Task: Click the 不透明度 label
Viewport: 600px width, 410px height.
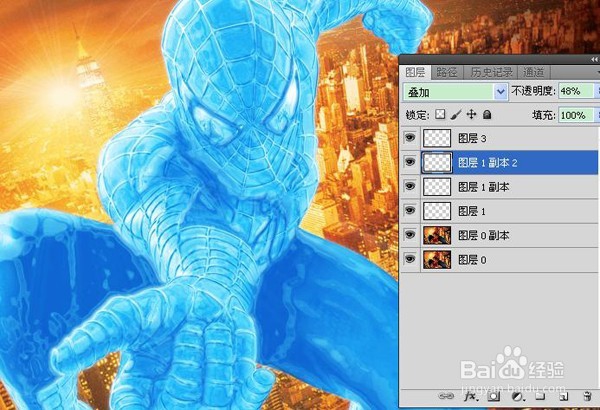Action: [533, 91]
